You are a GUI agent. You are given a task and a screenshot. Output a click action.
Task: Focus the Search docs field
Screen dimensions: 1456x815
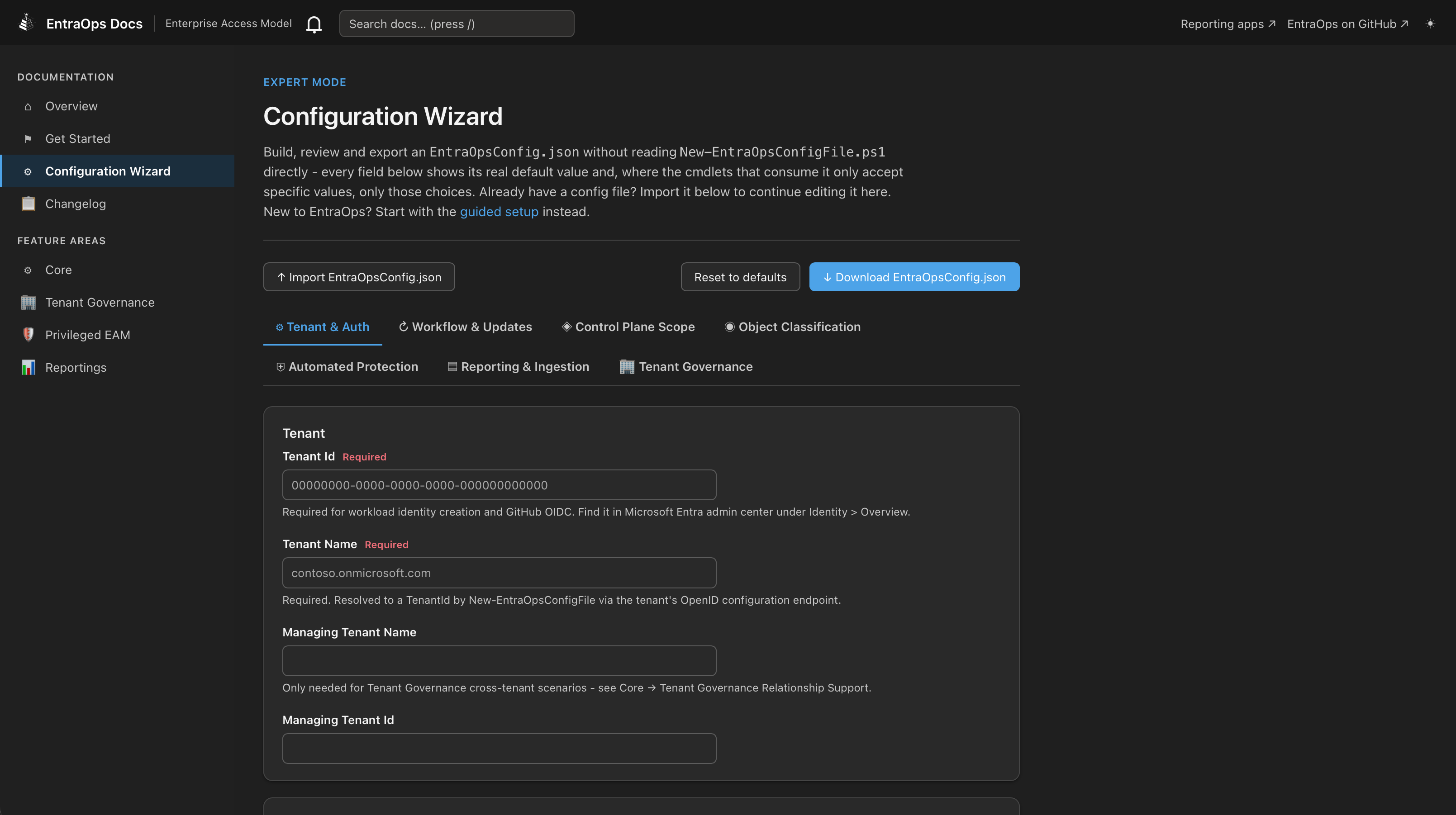(x=457, y=24)
